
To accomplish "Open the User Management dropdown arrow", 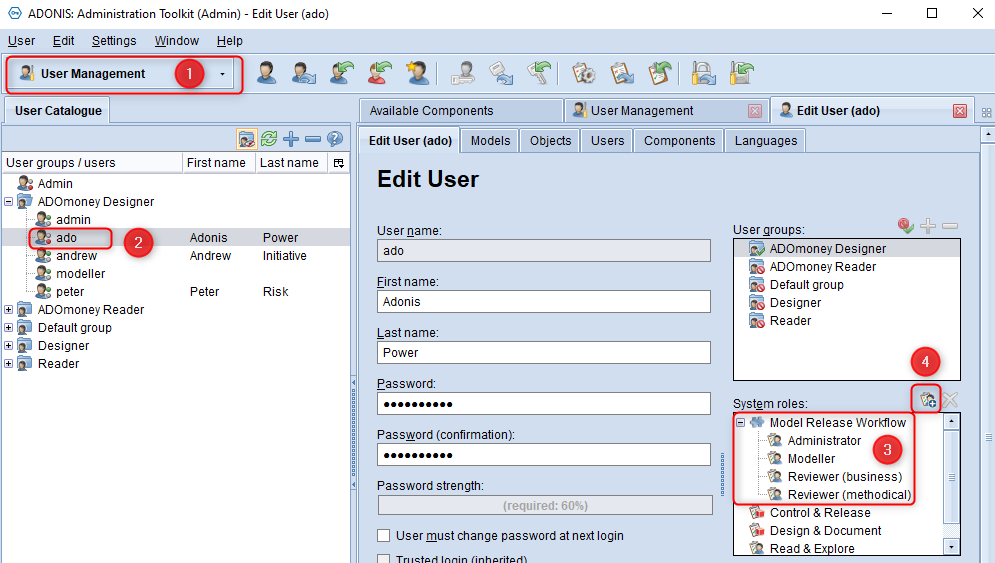I will click(222, 74).
